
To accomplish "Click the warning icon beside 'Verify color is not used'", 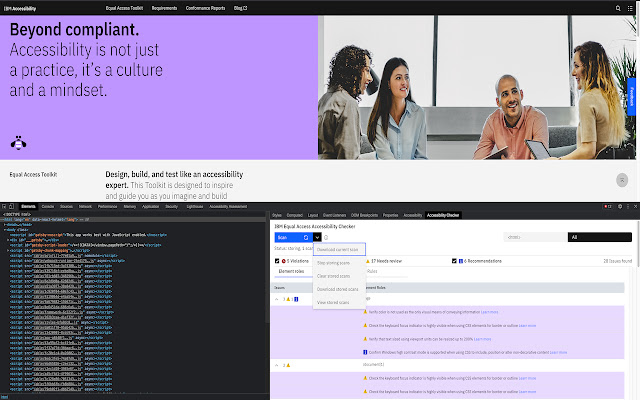I will [x=365, y=312].
